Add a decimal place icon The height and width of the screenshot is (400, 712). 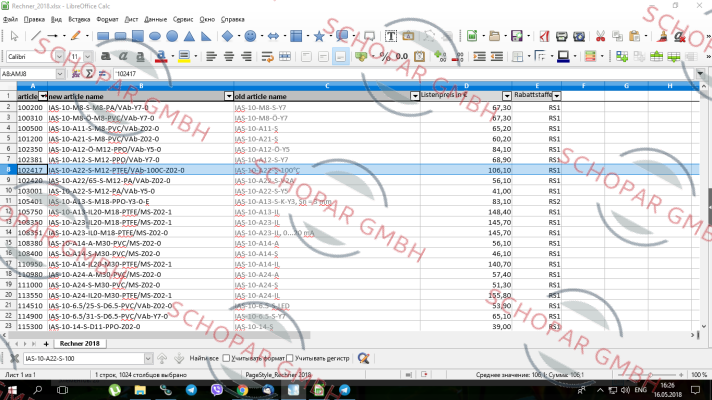[x=440, y=56]
